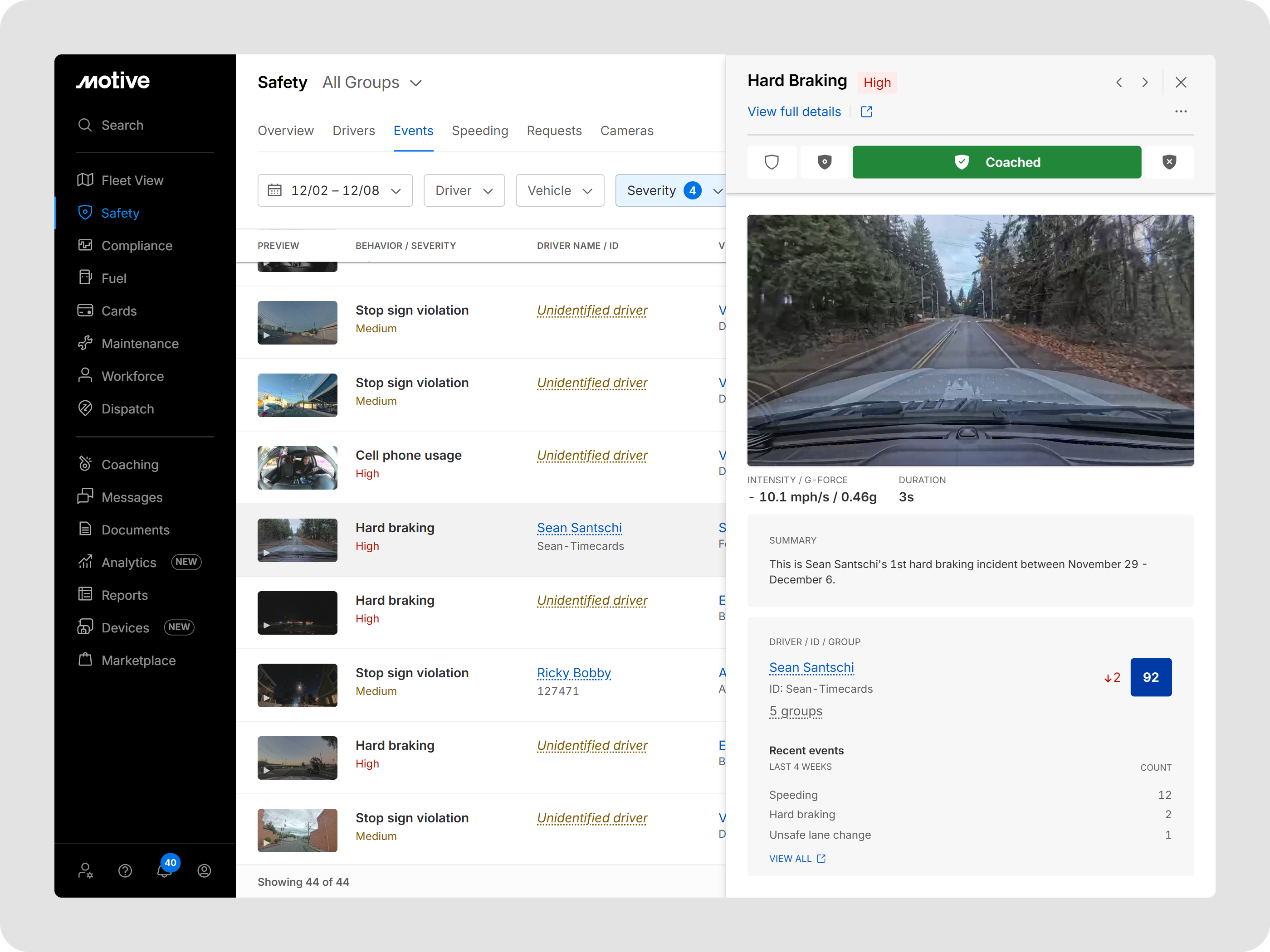This screenshot has width=1270, height=952.
Task: Open the help question mark icon
Action: pos(125,871)
